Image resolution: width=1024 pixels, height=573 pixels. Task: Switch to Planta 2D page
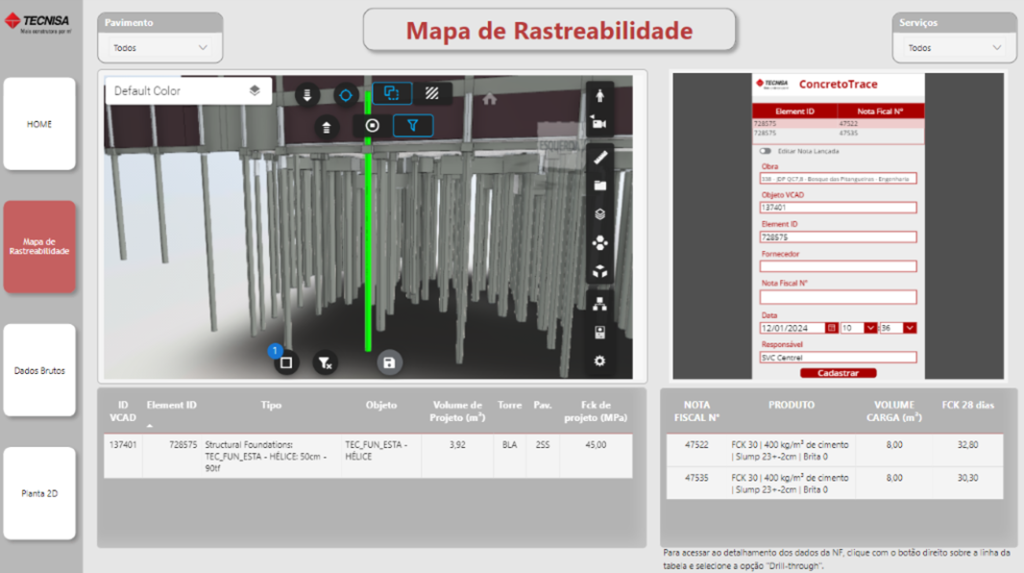point(40,493)
